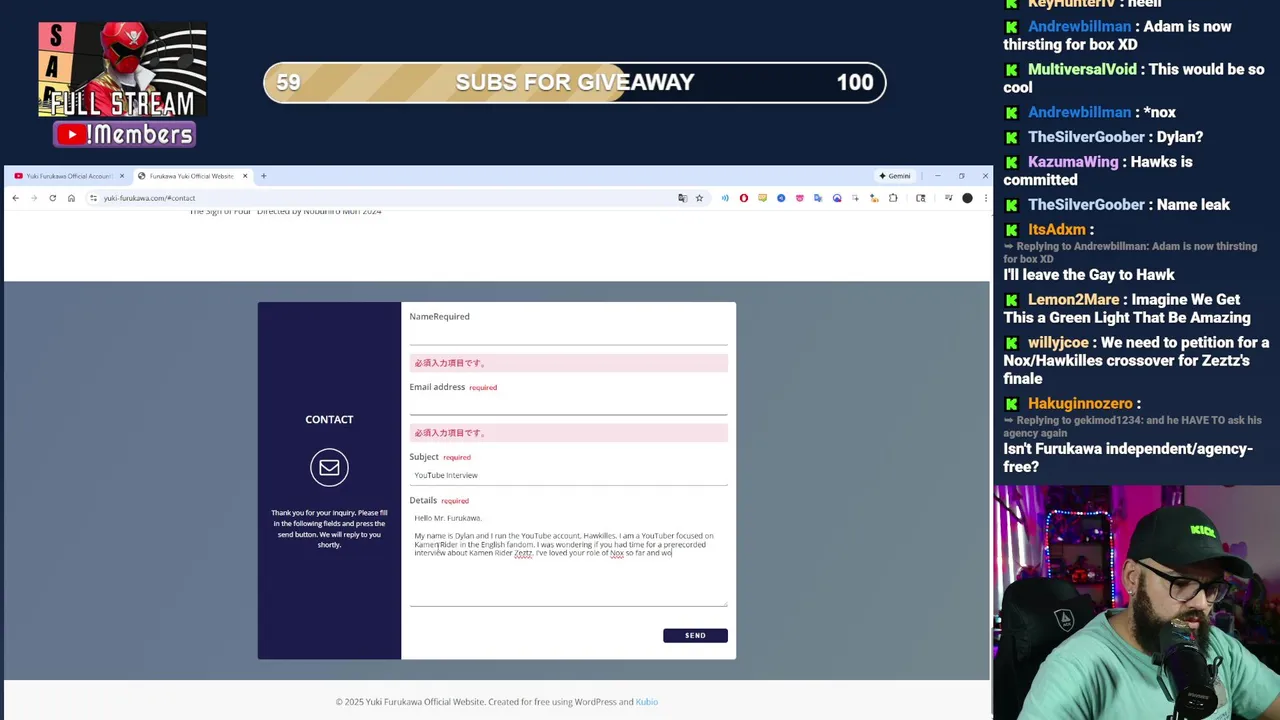Screen dimensions: 1280x720
Task: Close the Yuki Furukawa Official Account tab
Action: click(122, 176)
